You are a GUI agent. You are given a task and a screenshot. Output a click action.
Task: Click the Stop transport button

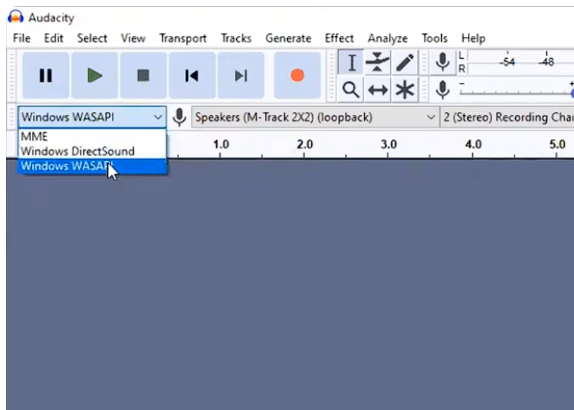[143, 76]
